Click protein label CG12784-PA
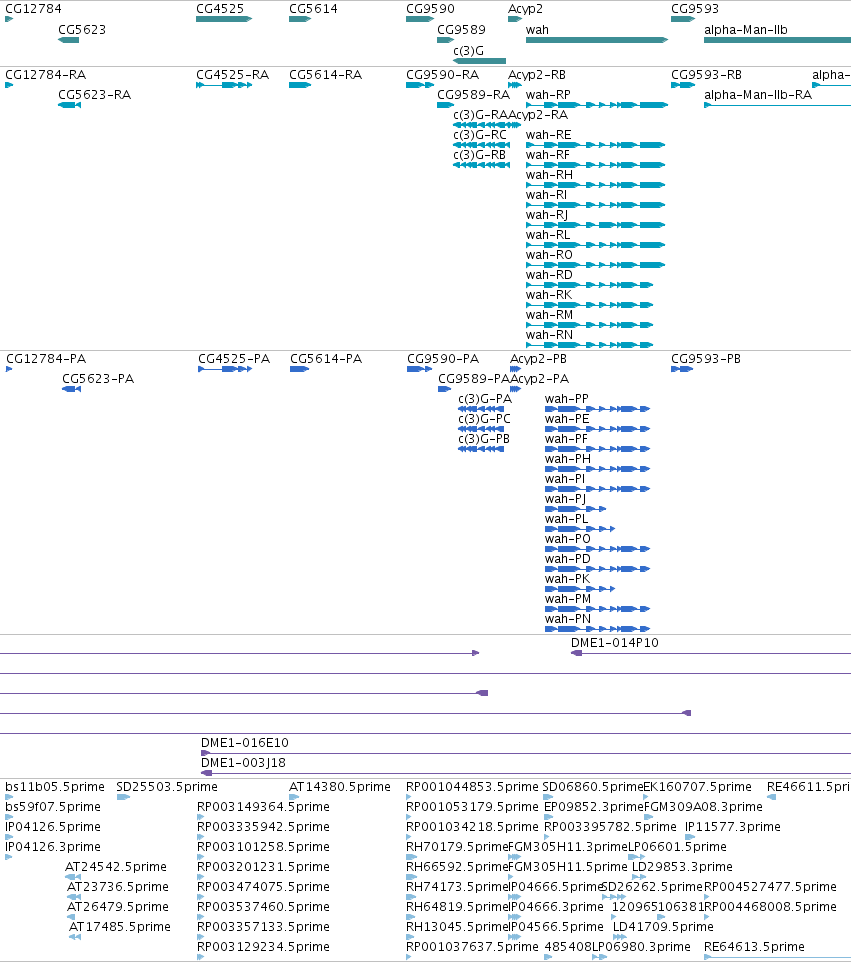 46,359
